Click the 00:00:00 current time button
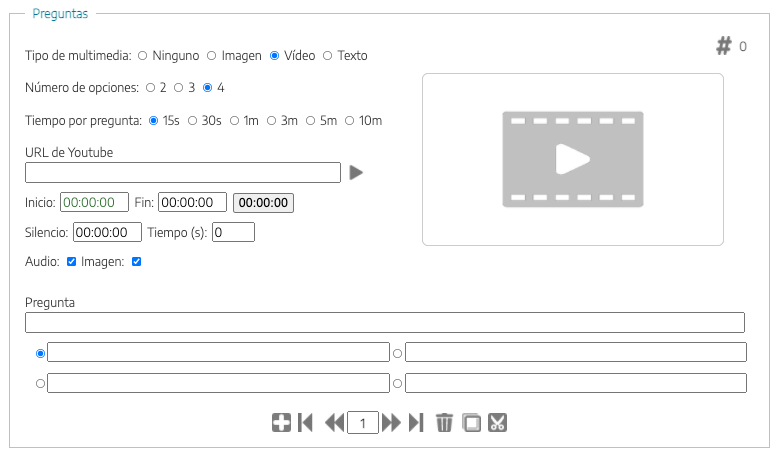This screenshot has height=458, width=783. [x=263, y=203]
